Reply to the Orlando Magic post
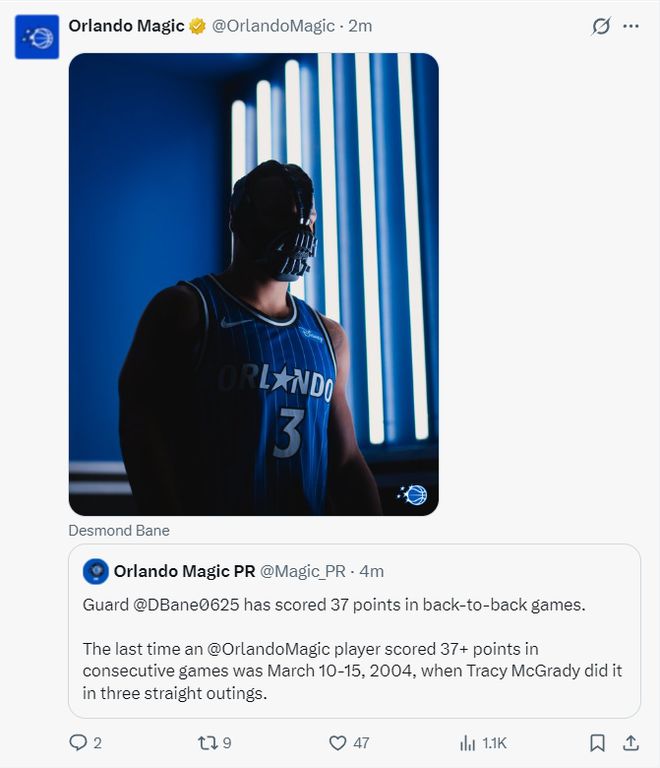Image resolution: width=660 pixels, height=768 pixels. tap(78, 742)
